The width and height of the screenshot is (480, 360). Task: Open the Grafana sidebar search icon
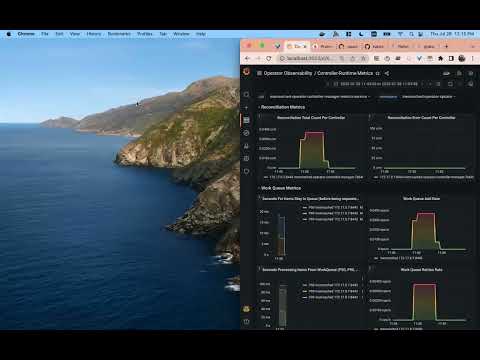tap(247, 95)
